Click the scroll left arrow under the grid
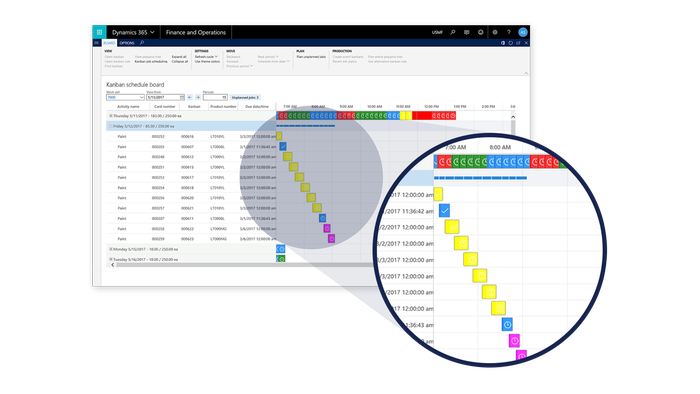The height and width of the screenshot is (394, 700). [x=112, y=265]
